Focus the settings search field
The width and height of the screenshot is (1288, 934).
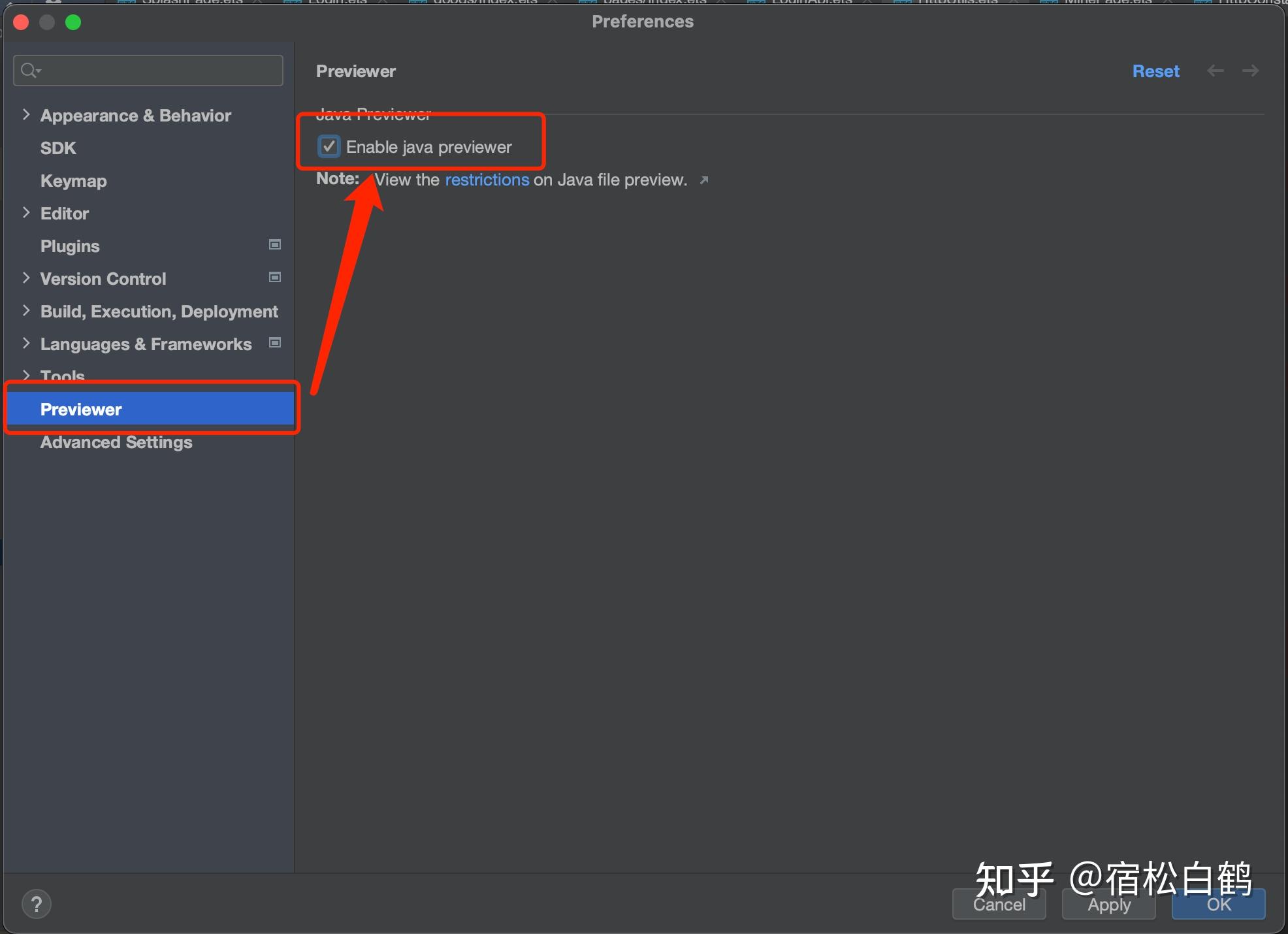(148, 71)
